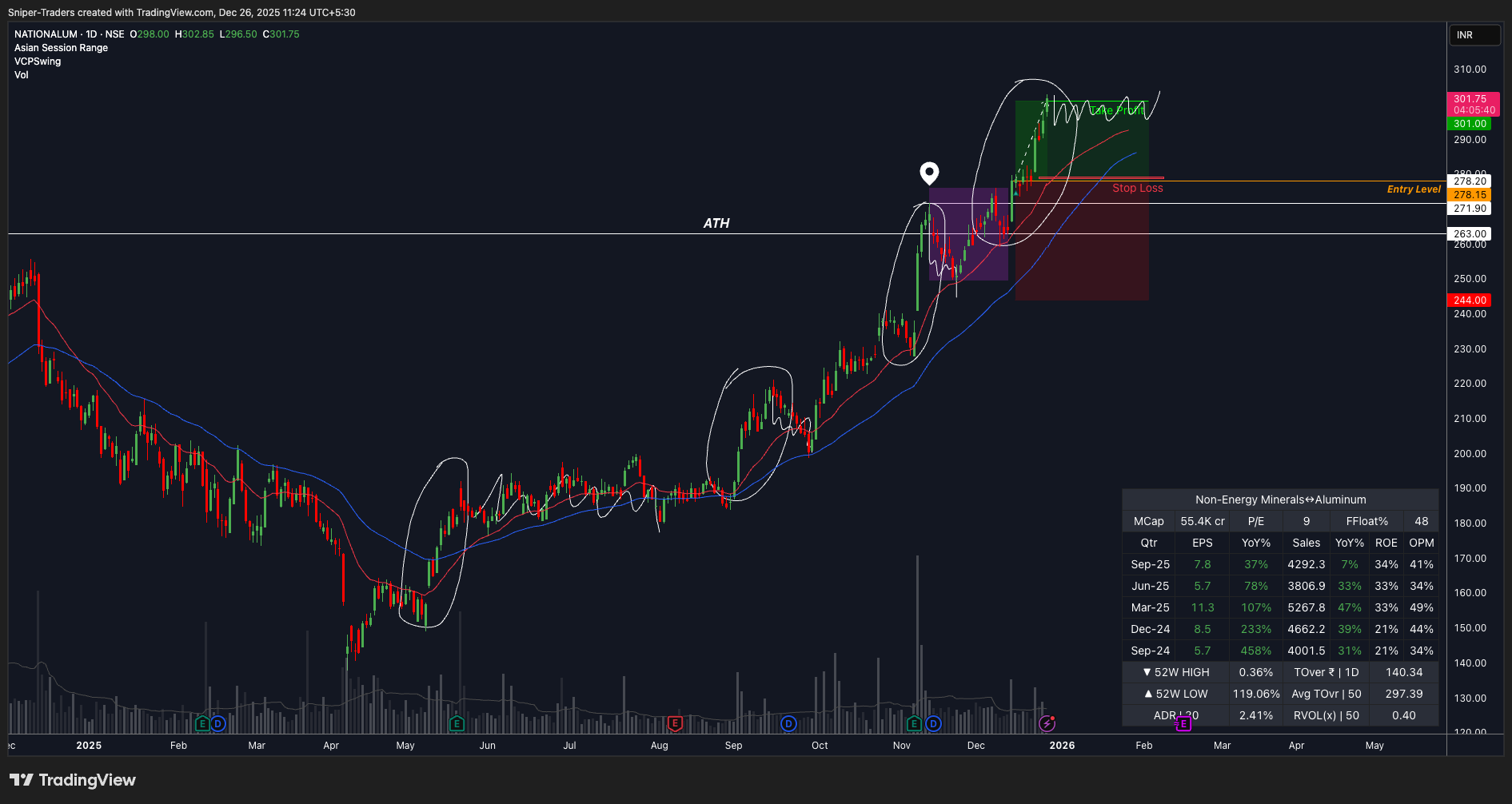Click the red 244.00 stop price label
The width and height of the screenshot is (1512, 804).
coord(1470,301)
